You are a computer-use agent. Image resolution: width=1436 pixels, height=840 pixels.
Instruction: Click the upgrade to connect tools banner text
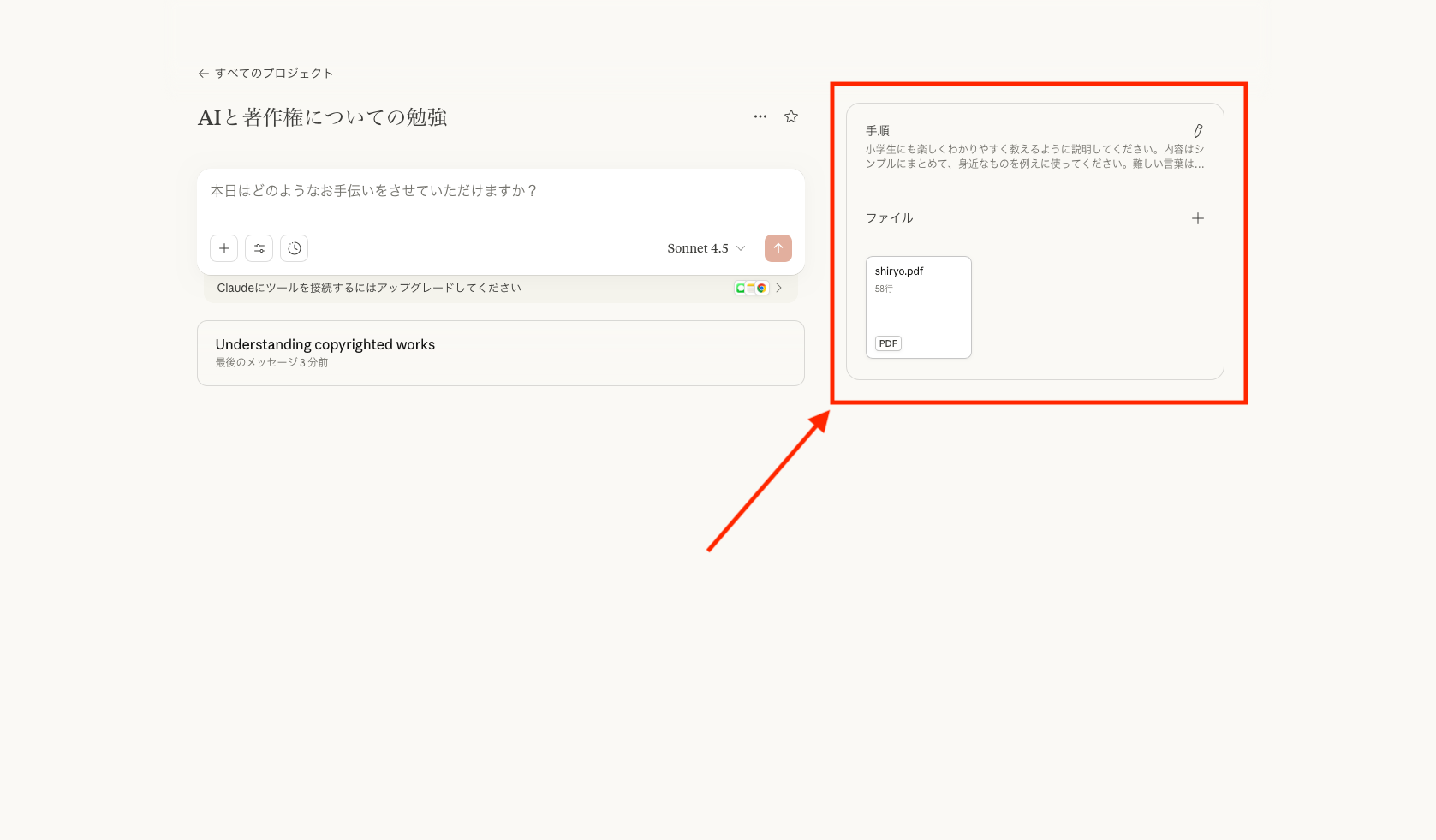[x=369, y=288]
